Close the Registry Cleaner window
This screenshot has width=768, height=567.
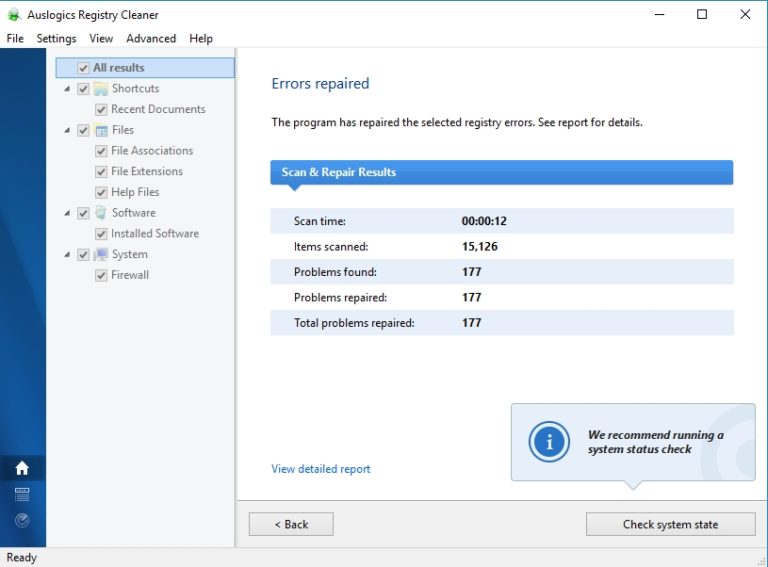pyautogui.click(x=745, y=15)
